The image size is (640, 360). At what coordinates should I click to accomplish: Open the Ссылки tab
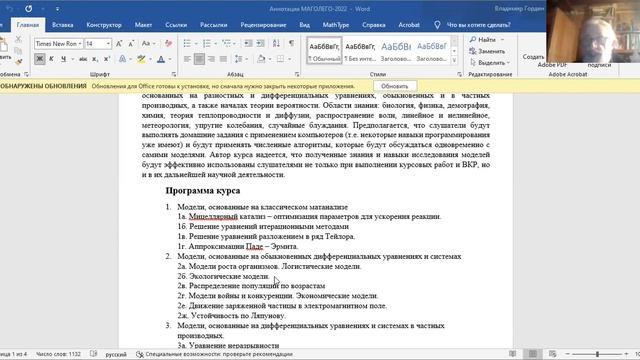click(x=176, y=25)
